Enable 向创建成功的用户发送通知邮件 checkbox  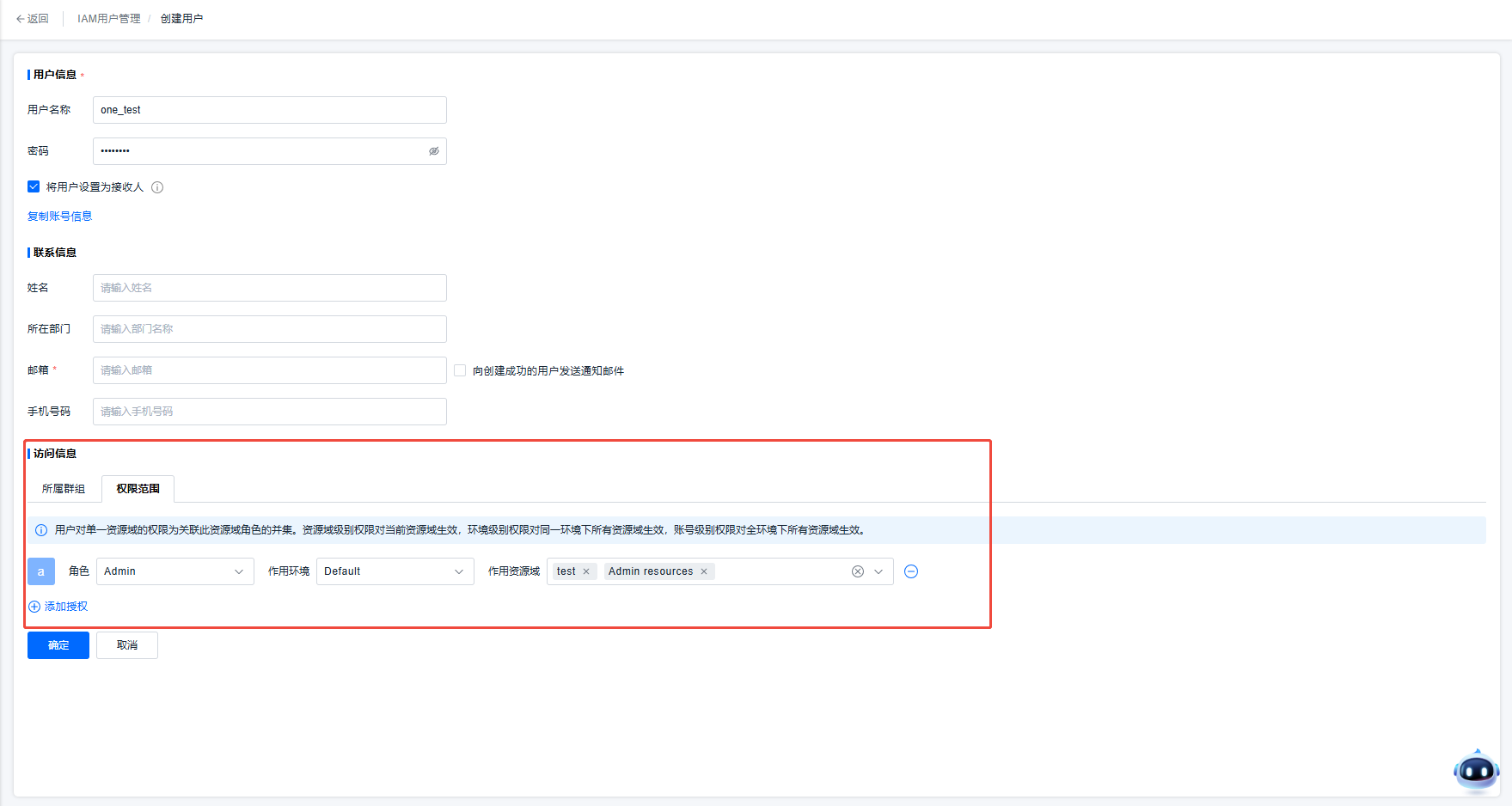(x=460, y=370)
